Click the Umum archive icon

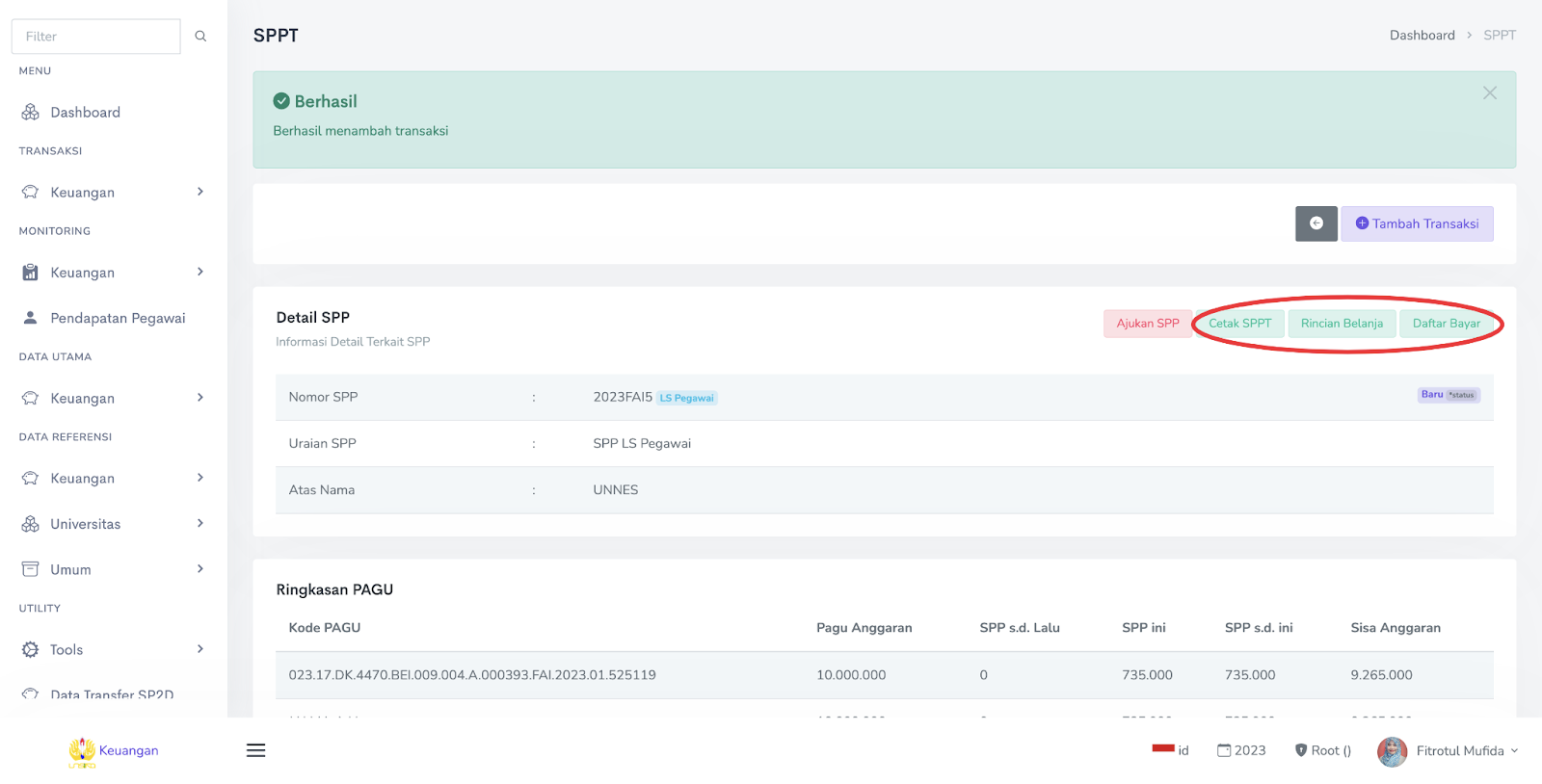(x=31, y=569)
